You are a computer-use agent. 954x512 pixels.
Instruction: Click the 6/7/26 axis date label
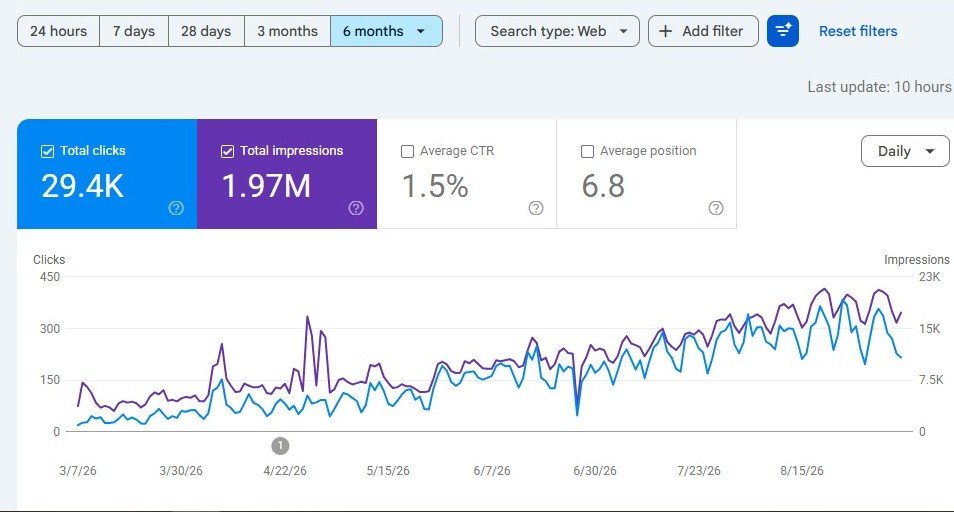pyautogui.click(x=492, y=471)
